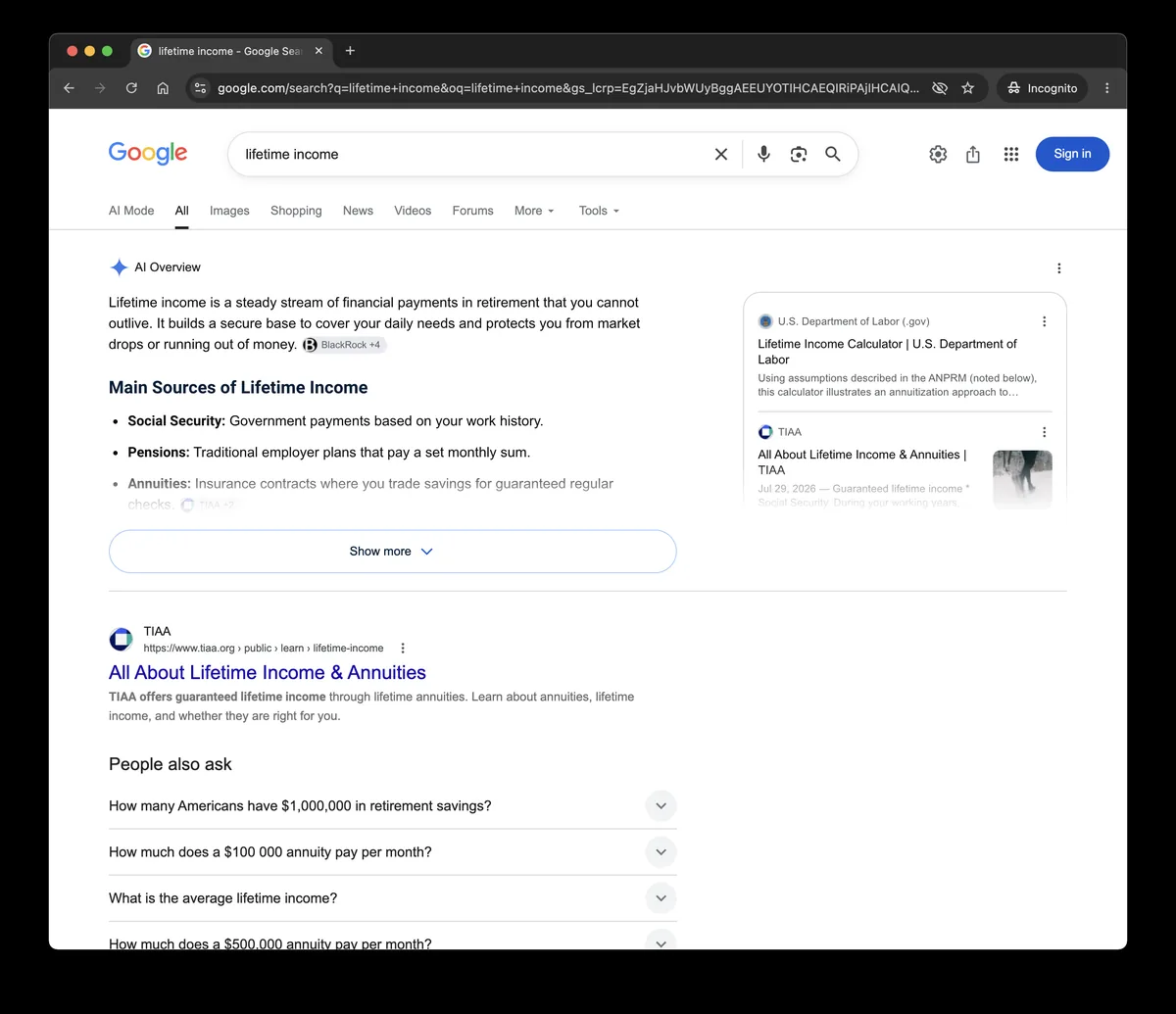The height and width of the screenshot is (1014, 1176).
Task: Open Lifetime Income Calculator Department of Labor link
Action: click(x=887, y=352)
